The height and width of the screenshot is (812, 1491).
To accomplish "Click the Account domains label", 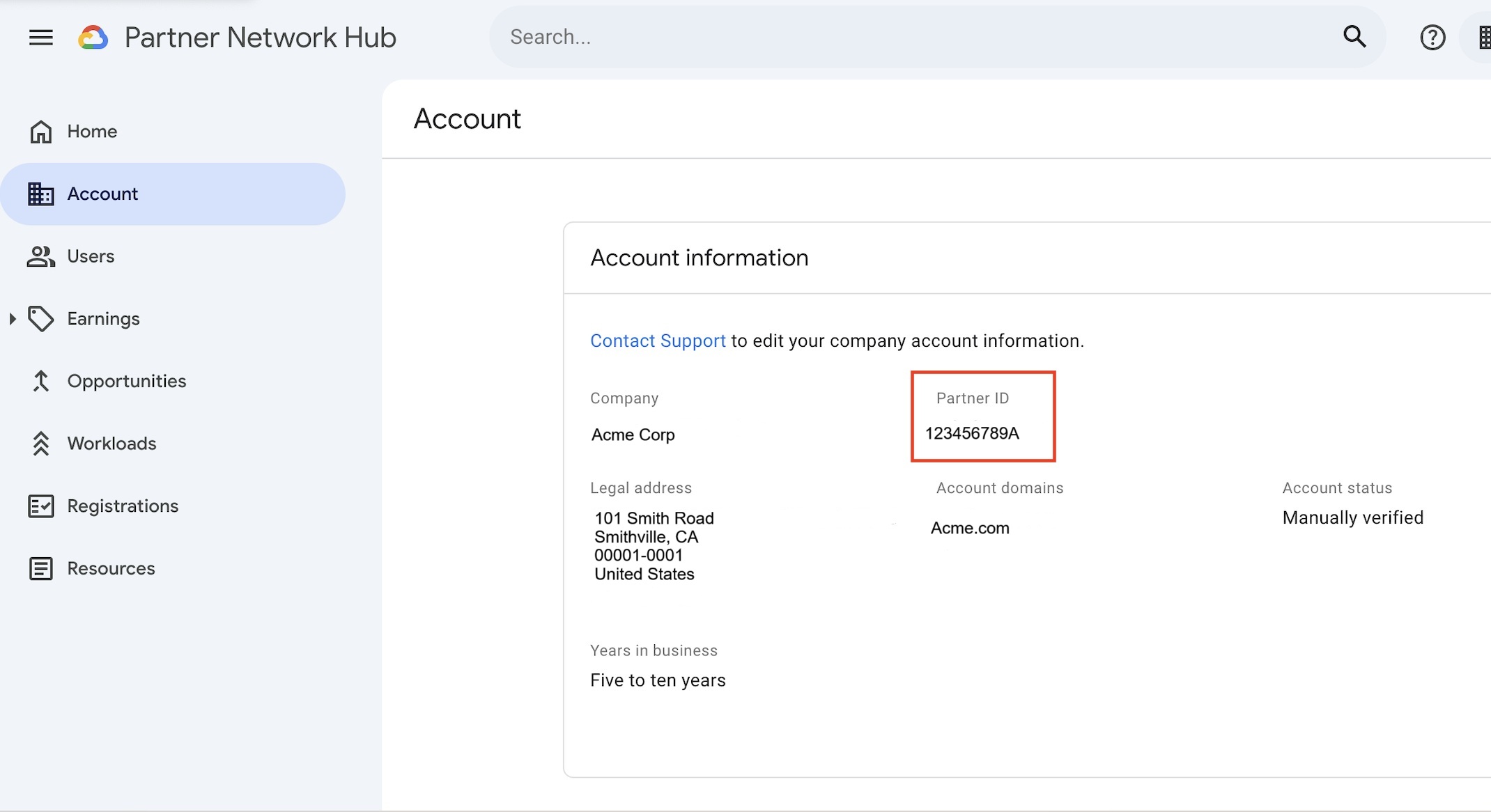I will point(1000,488).
